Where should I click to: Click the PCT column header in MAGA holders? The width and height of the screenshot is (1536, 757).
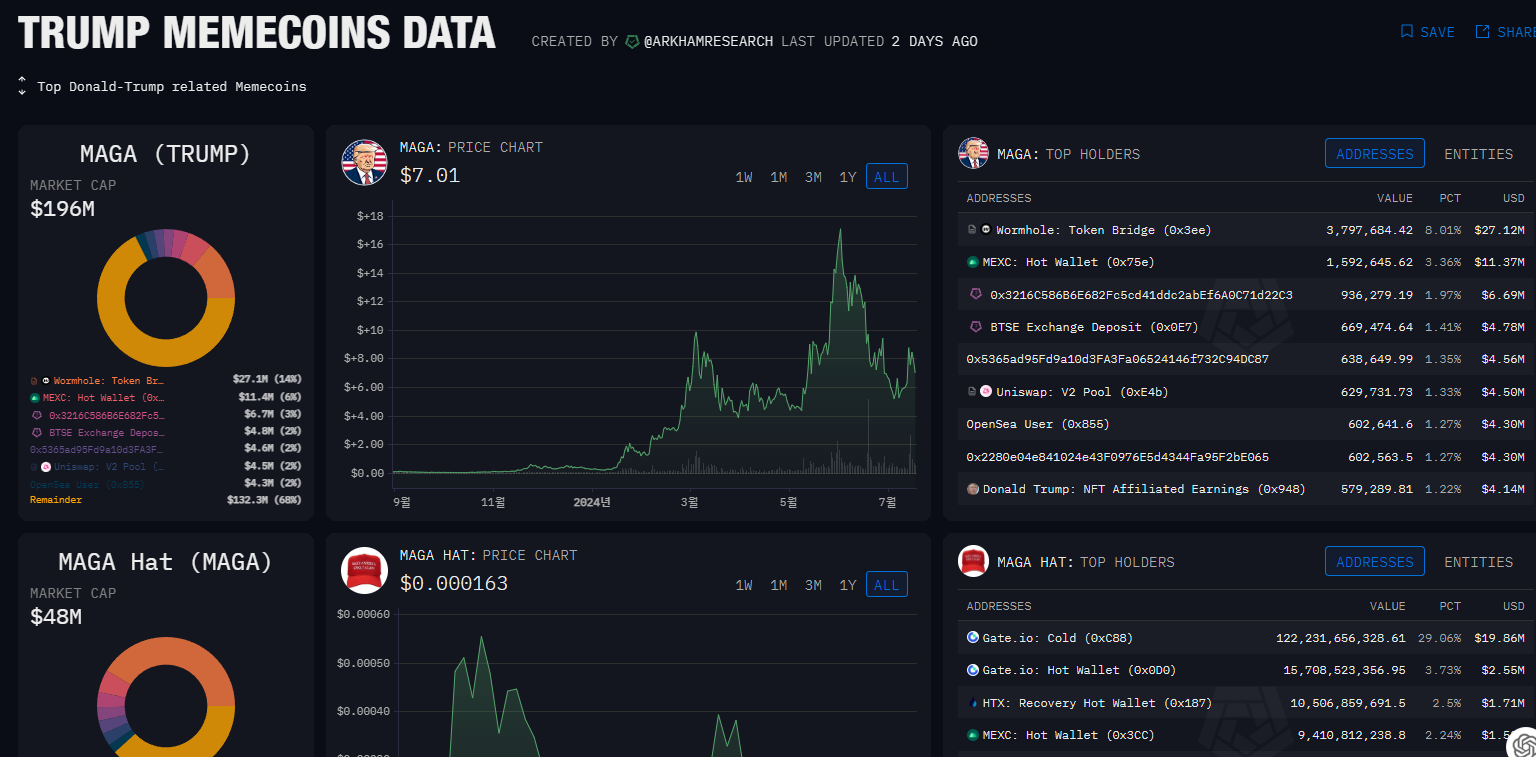pyautogui.click(x=1450, y=198)
